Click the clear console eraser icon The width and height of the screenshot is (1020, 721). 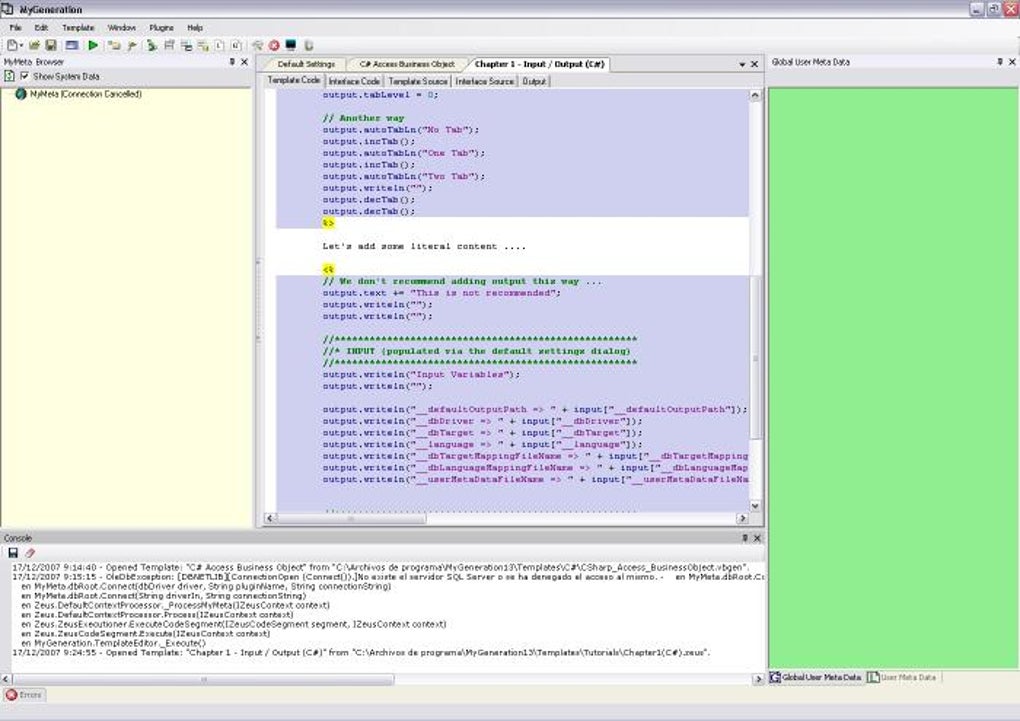[29, 552]
